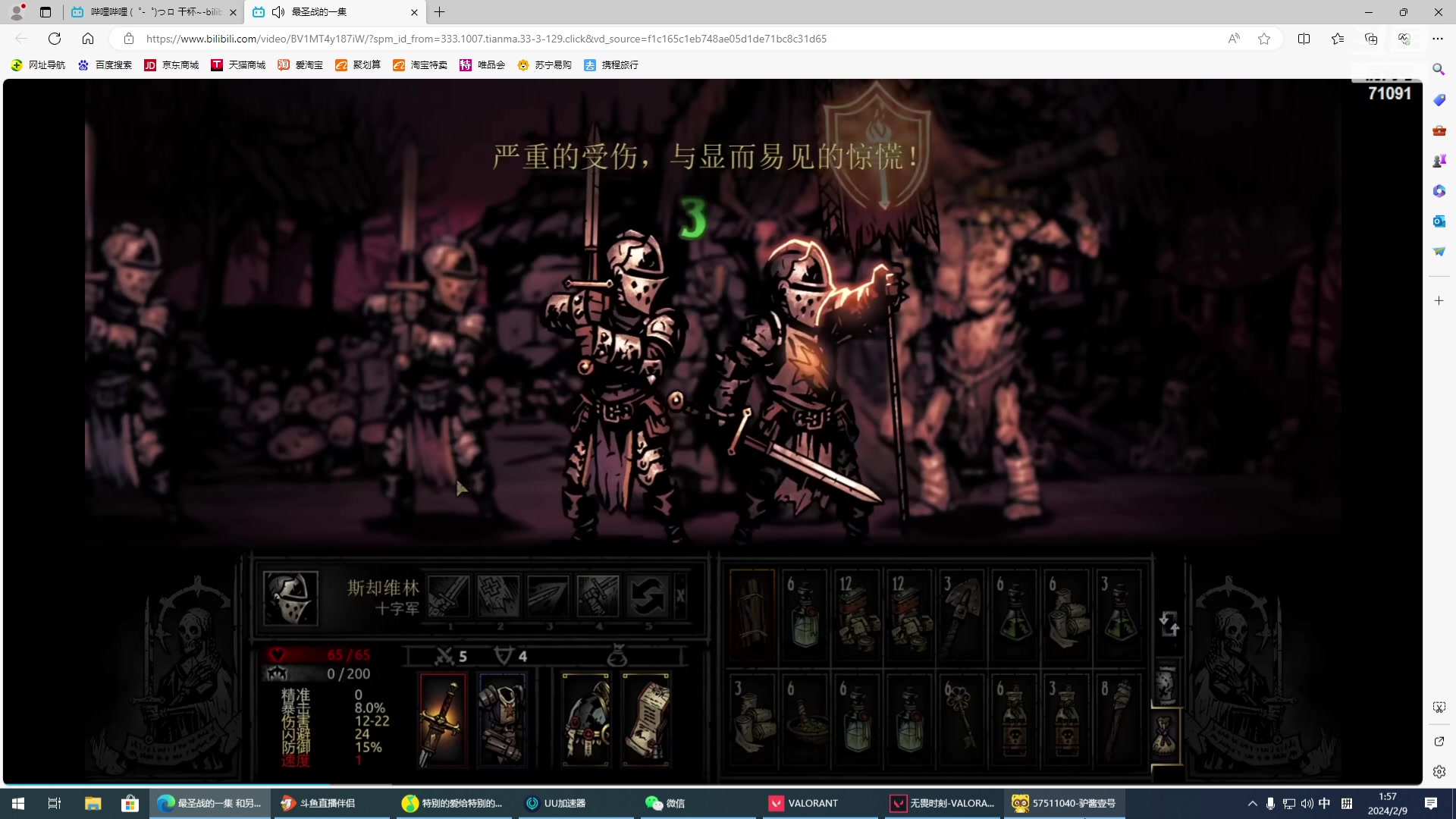Open the 携程旅行 bookmark

tap(611, 65)
